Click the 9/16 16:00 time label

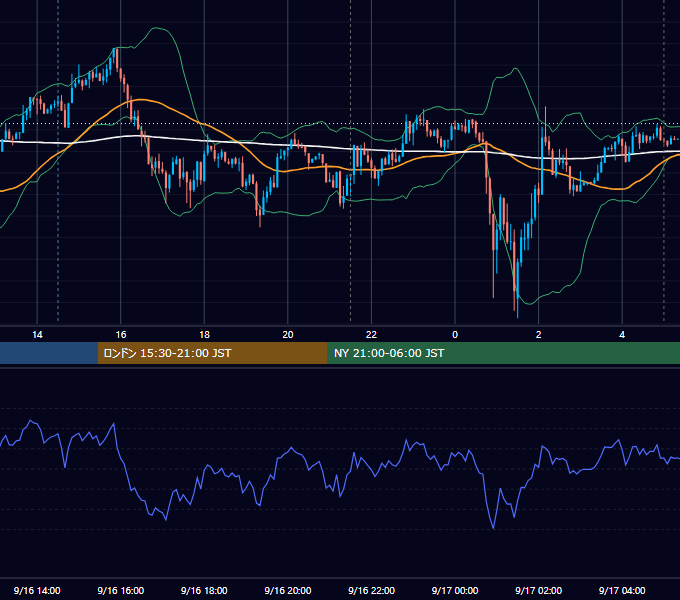tap(121, 590)
